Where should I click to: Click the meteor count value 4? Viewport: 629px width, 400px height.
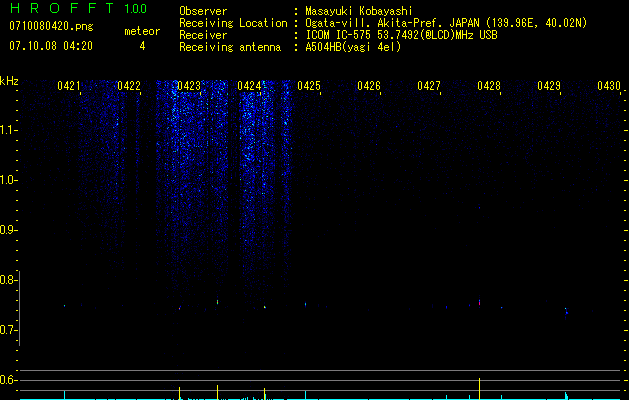142,46
